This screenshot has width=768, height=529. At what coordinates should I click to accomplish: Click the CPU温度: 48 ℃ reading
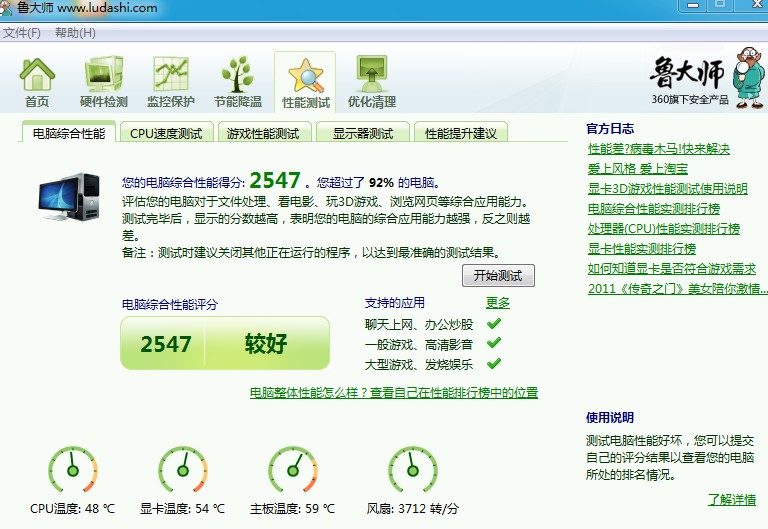72,508
